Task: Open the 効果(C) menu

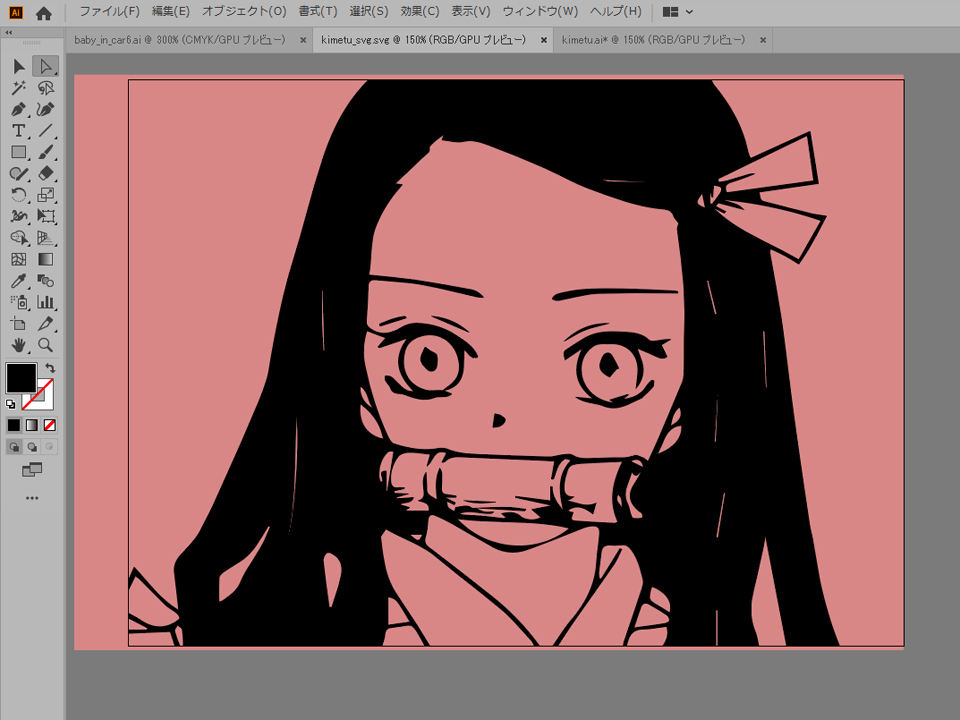Action: pyautogui.click(x=420, y=12)
